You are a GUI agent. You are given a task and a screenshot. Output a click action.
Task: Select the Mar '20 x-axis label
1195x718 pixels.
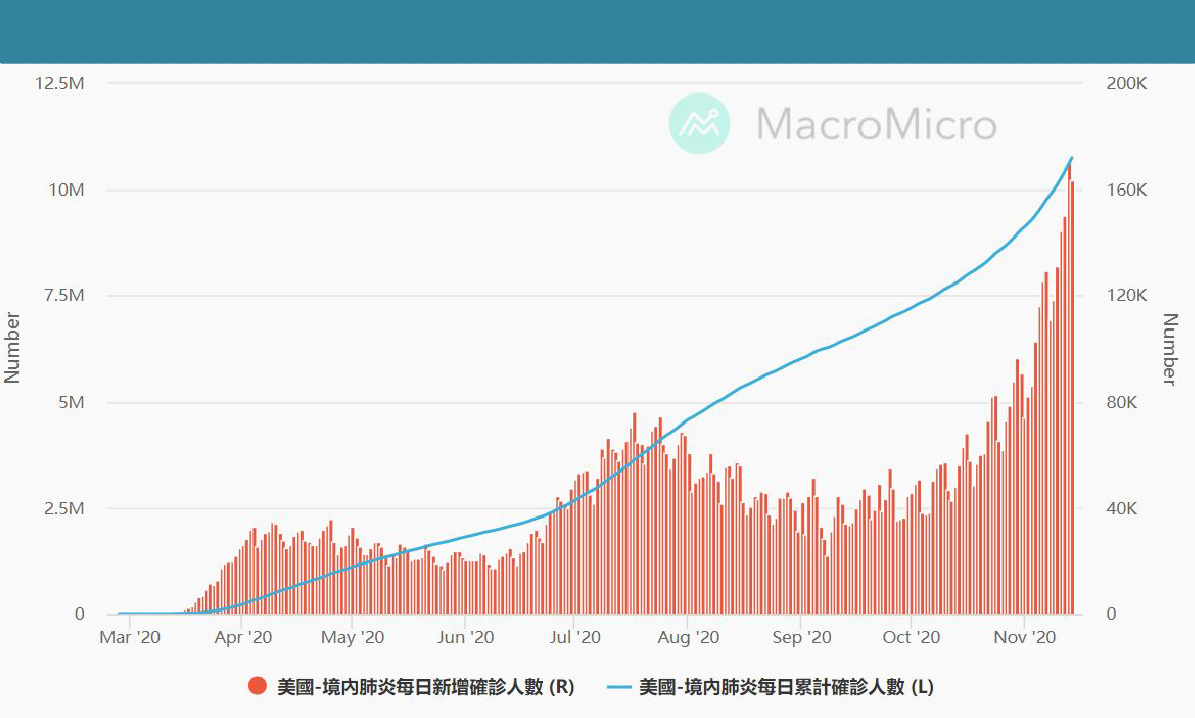pyautogui.click(x=131, y=637)
